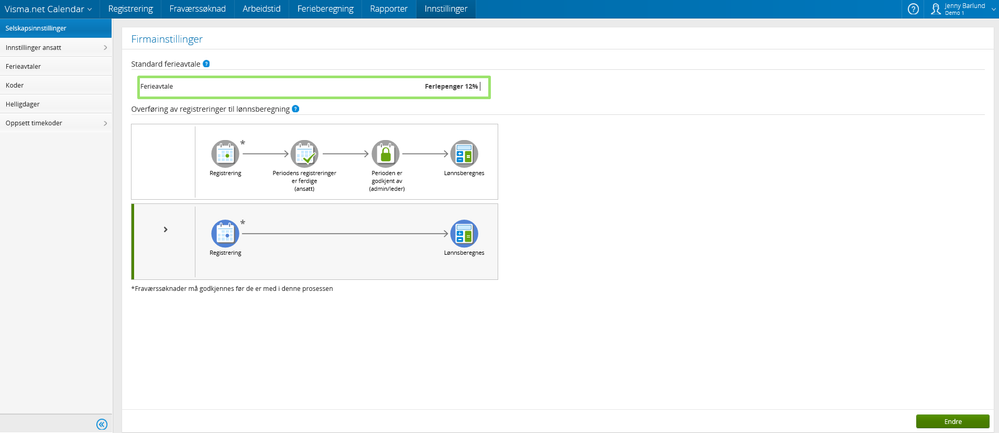Click grey Lønnsberegnes icon in upper workflow
Image resolution: width=999 pixels, height=433 pixels.
(x=464, y=153)
